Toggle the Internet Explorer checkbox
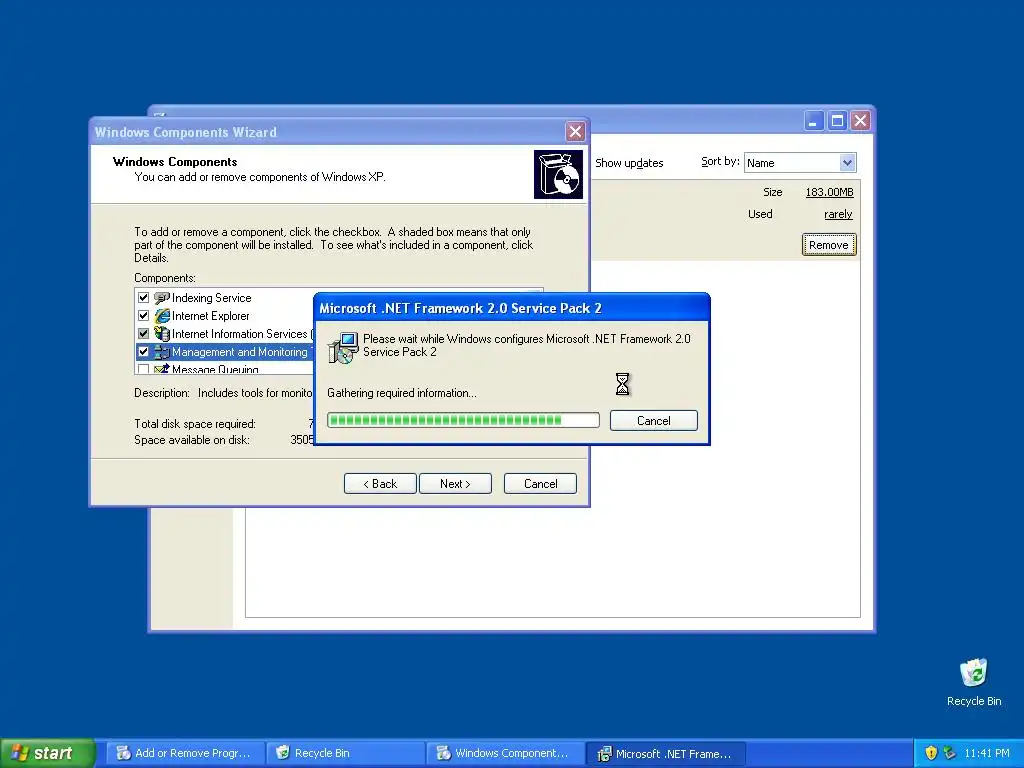The image size is (1024, 768). [144, 316]
